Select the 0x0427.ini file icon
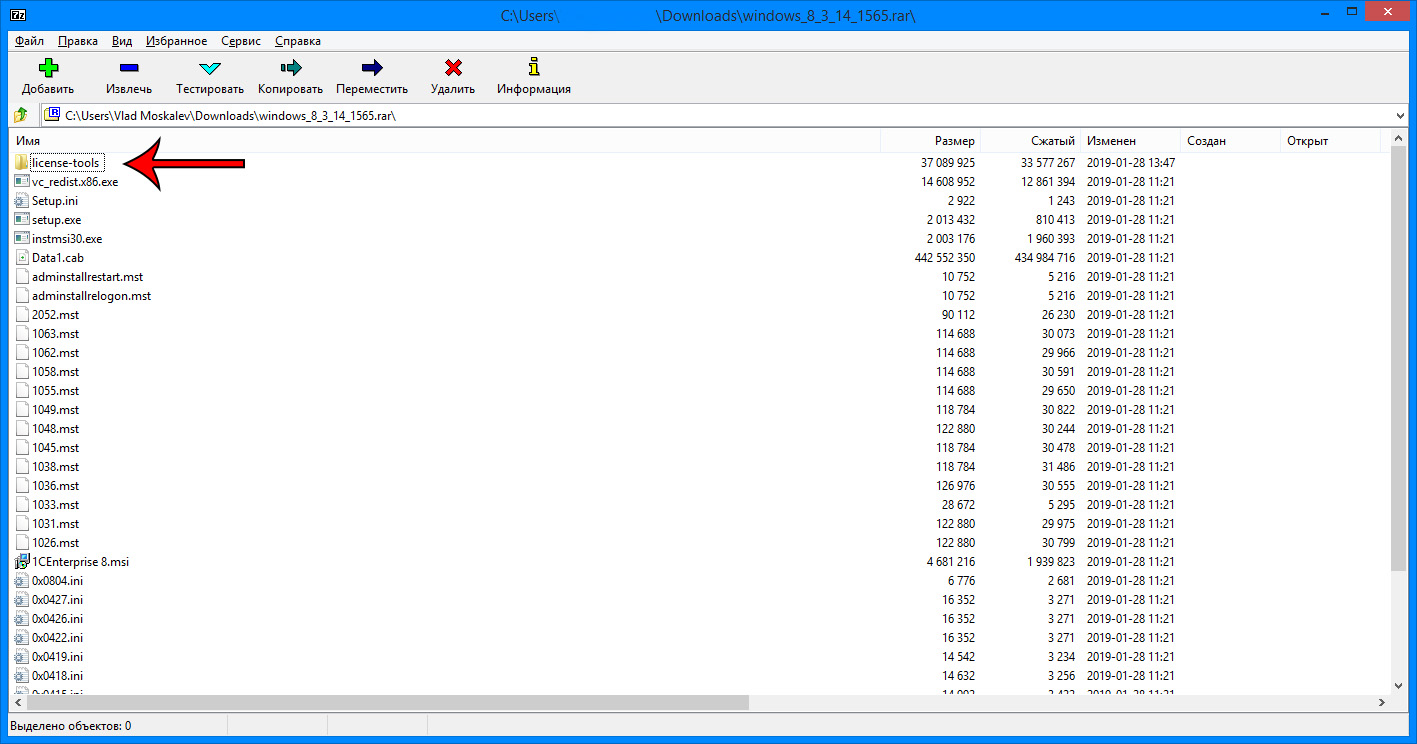 pos(22,599)
